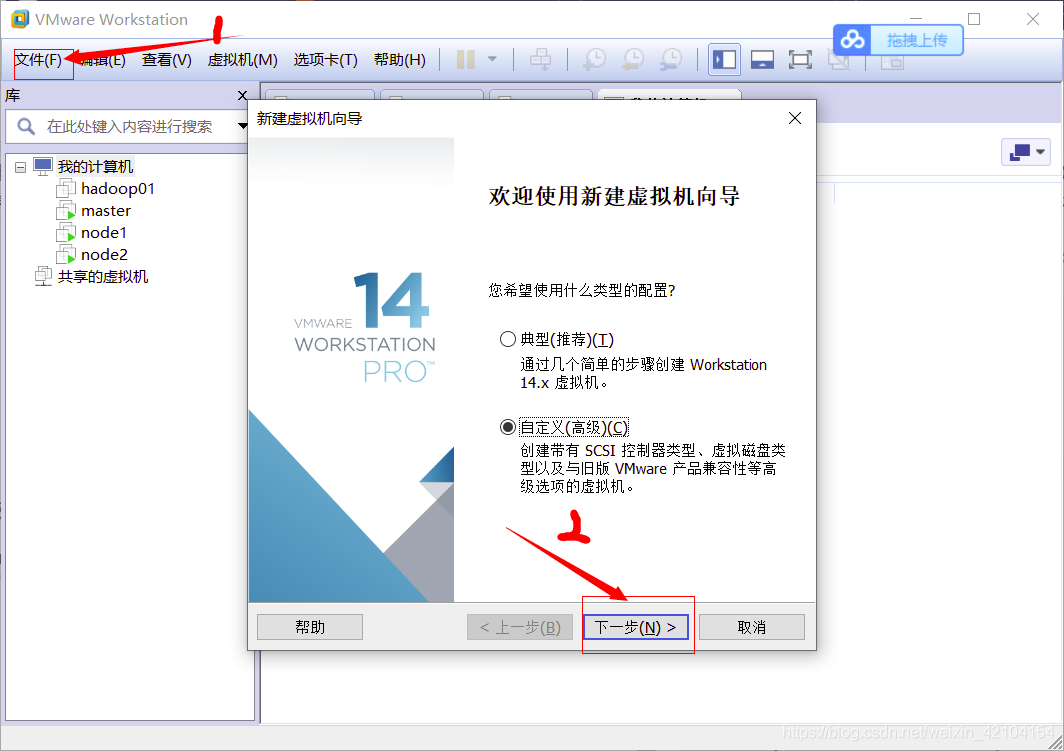Click the take snapshot toolbar icon

click(x=594, y=60)
